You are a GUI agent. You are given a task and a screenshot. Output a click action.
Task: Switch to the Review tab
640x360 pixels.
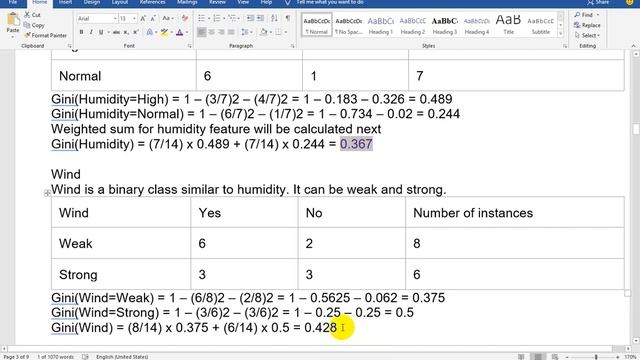[218, 2]
